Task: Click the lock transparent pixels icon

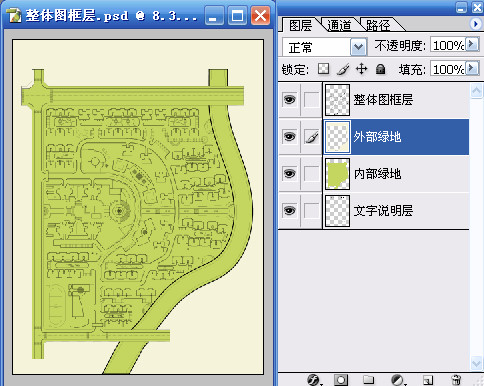Action: (323, 69)
